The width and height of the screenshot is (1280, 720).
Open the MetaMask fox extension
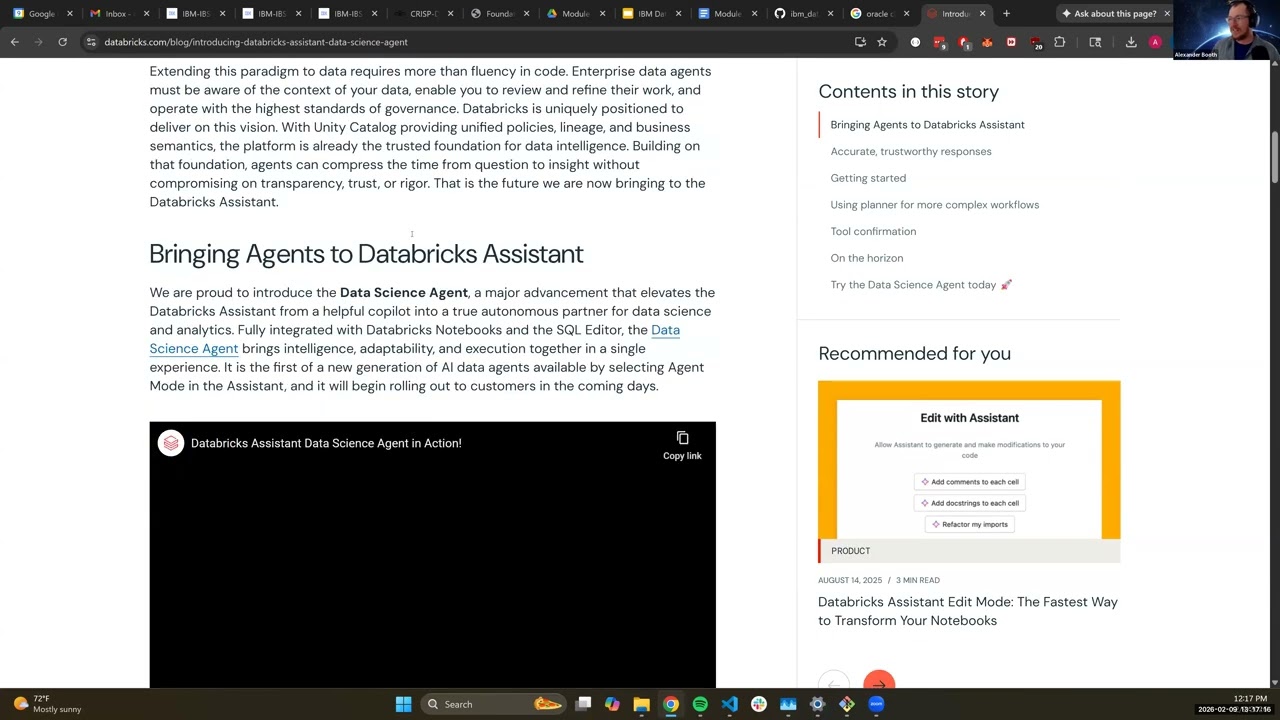coord(987,42)
